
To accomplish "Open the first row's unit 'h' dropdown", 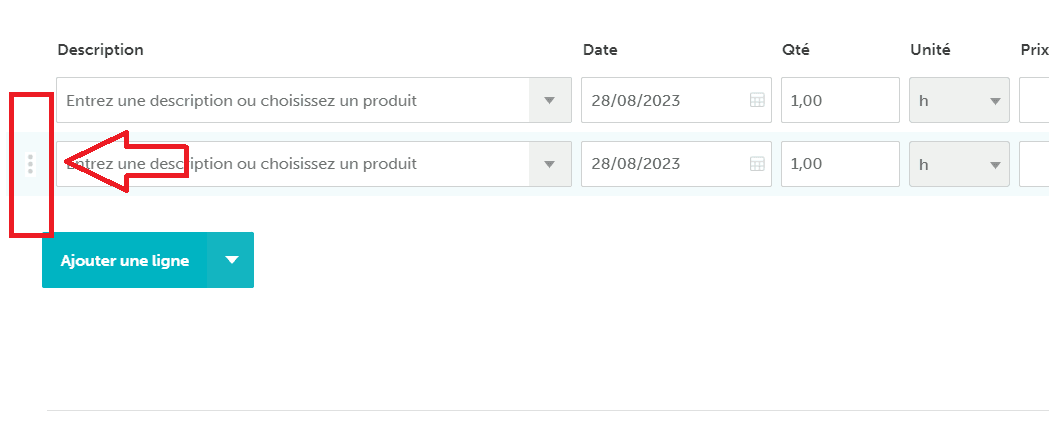I will click(959, 100).
